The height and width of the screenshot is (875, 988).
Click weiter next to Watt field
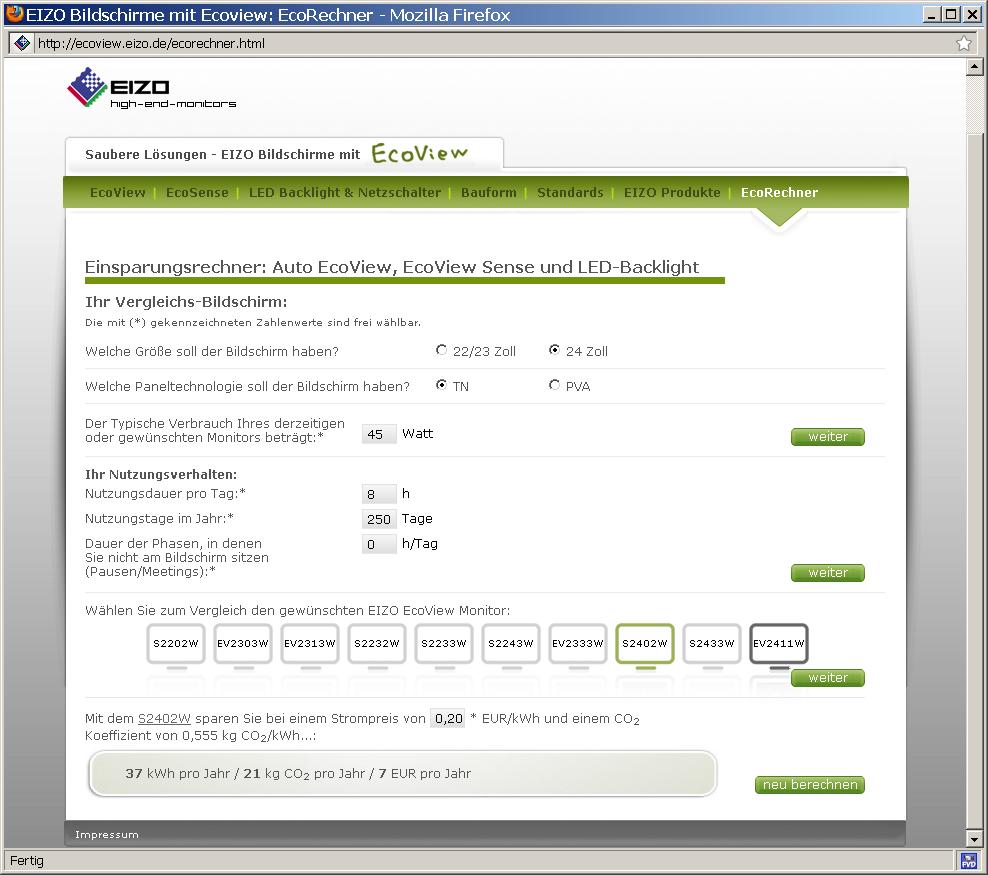coord(827,437)
